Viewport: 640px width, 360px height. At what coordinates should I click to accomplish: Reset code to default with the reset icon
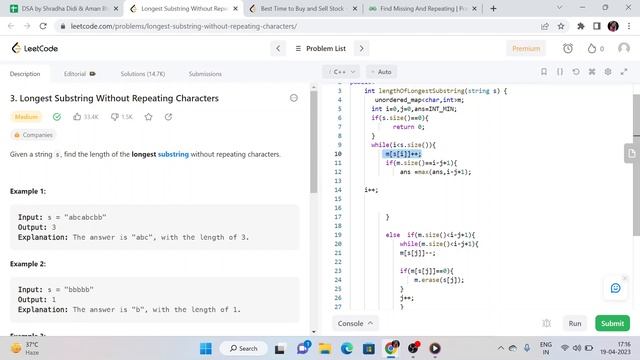coord(576,72)
